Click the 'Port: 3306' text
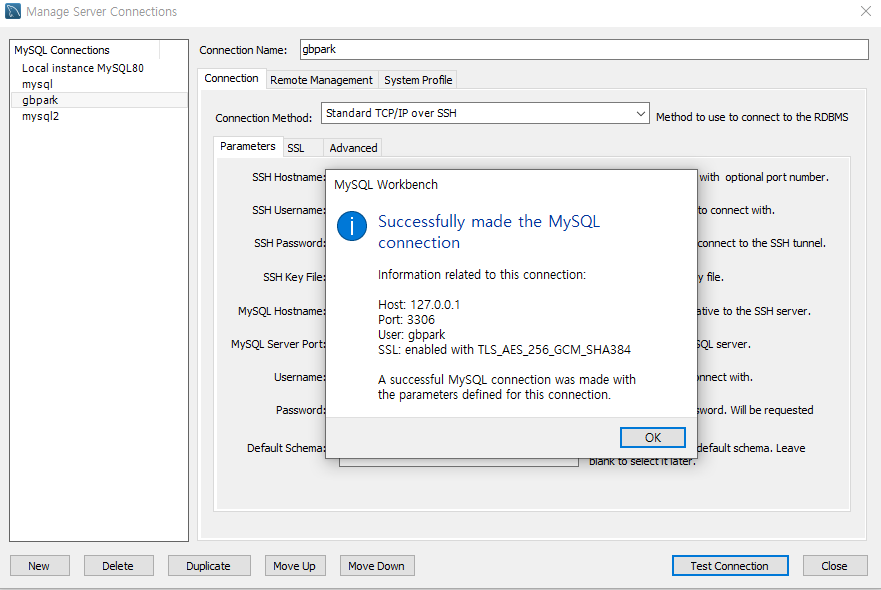 406,320
